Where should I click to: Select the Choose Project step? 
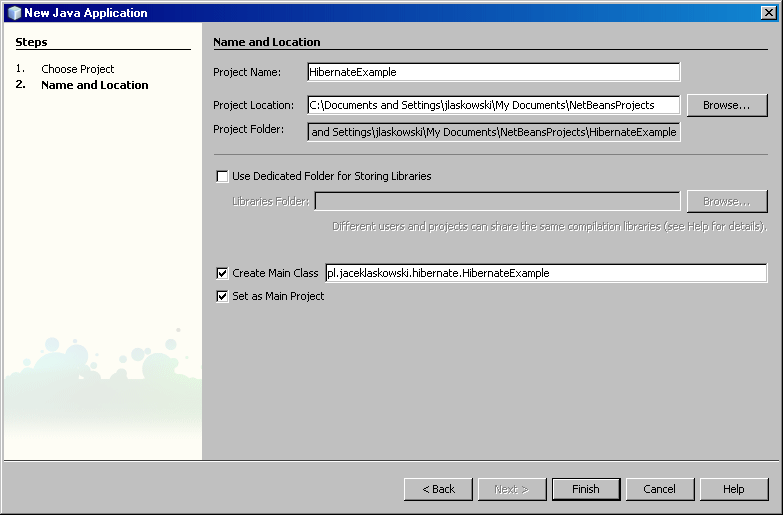click(x=77, y=69)
